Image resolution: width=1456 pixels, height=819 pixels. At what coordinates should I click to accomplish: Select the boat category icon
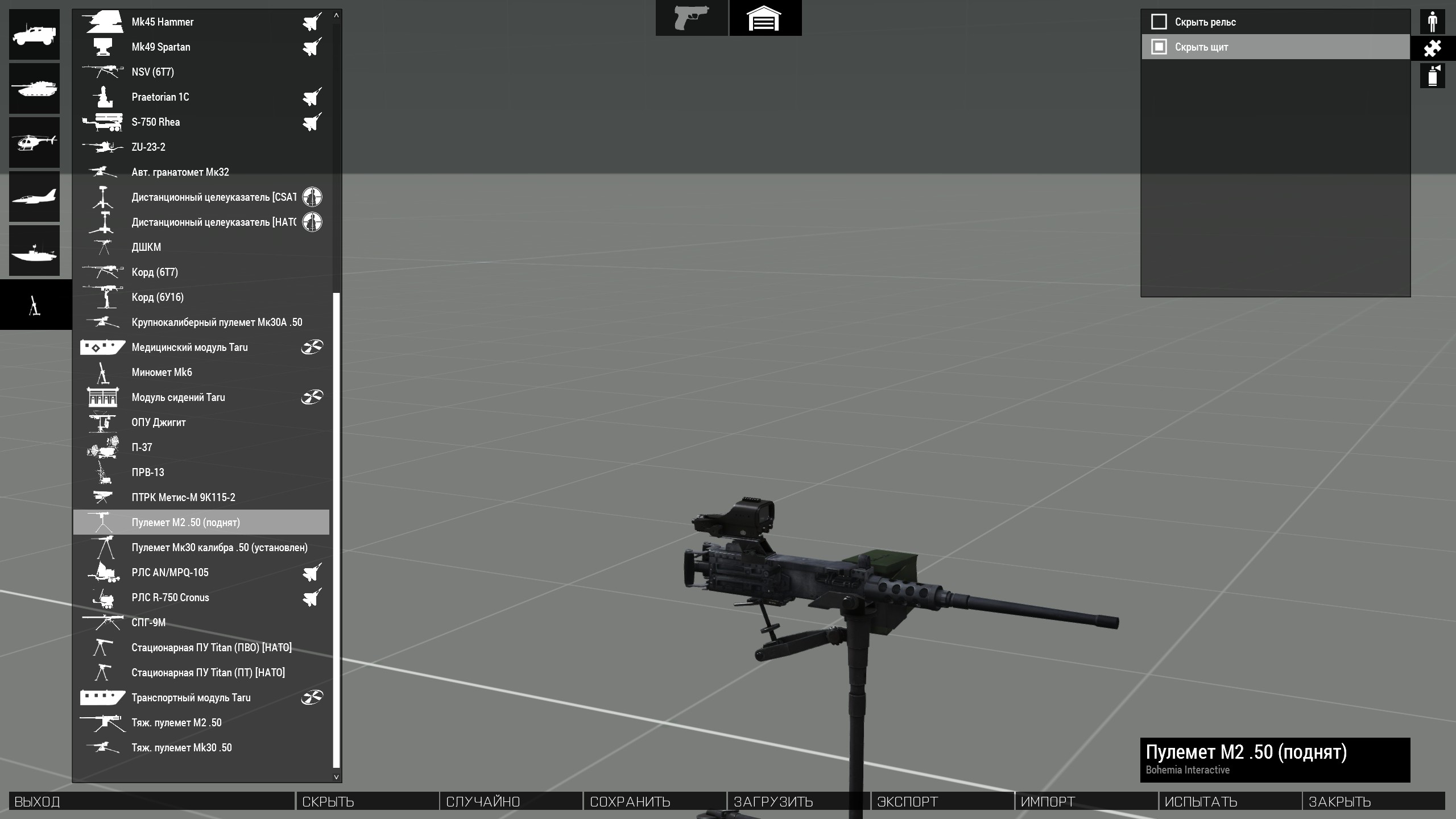(x=34, y=251)
